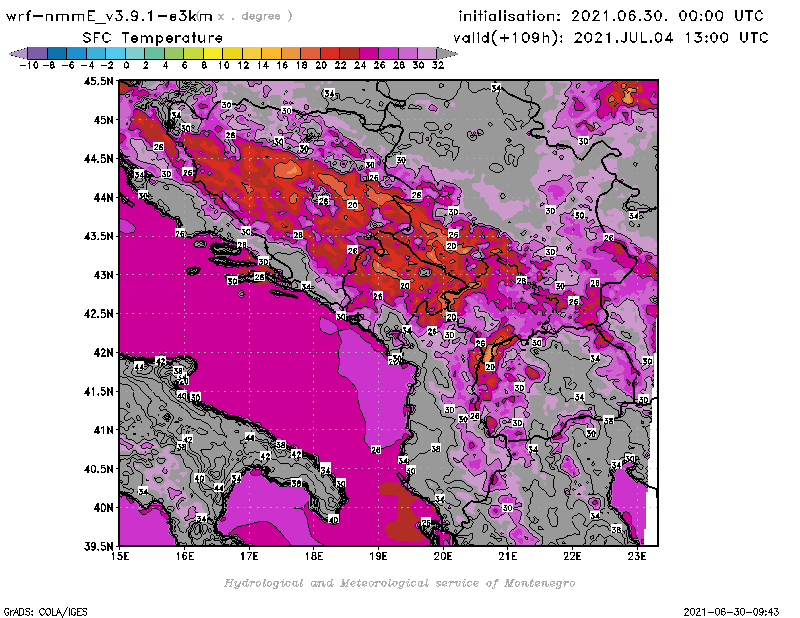Click the 39.5N latitude axis label
The image size is (800, 618).
point(98,547)
